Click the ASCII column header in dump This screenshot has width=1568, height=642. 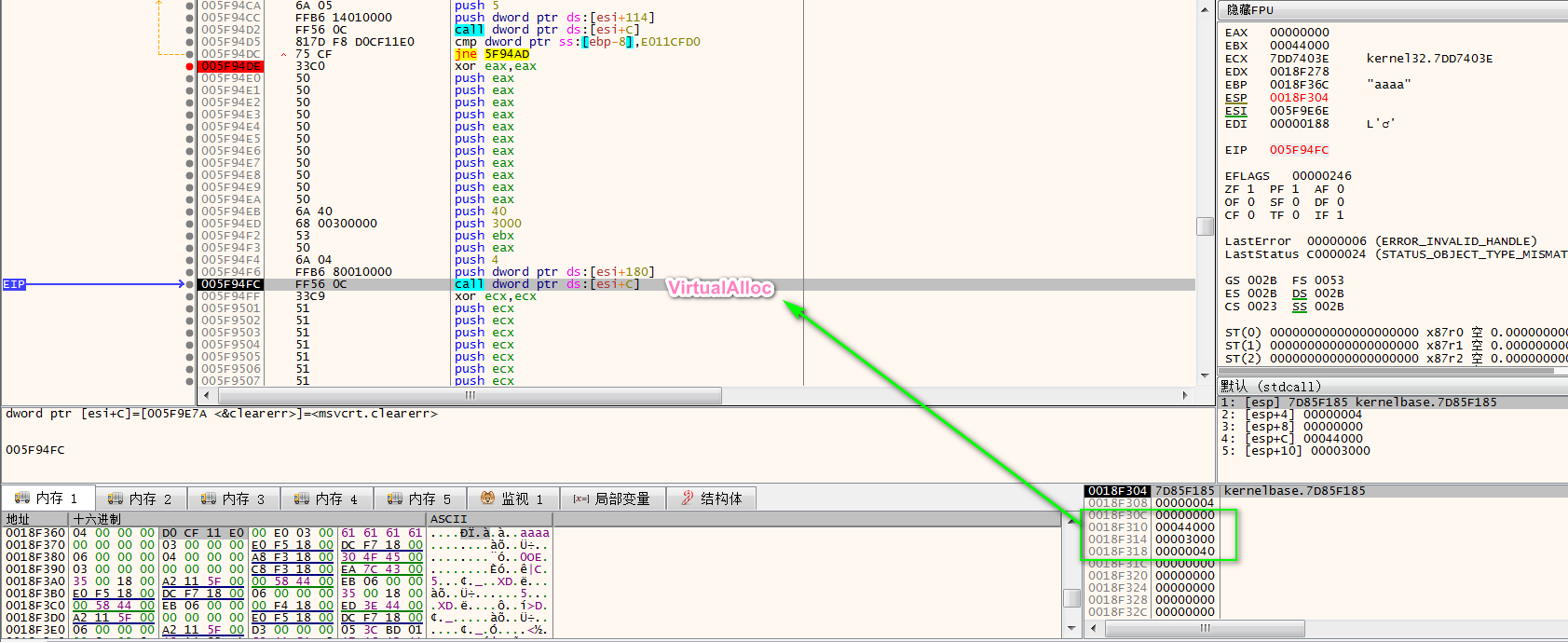tap(490, 519)
